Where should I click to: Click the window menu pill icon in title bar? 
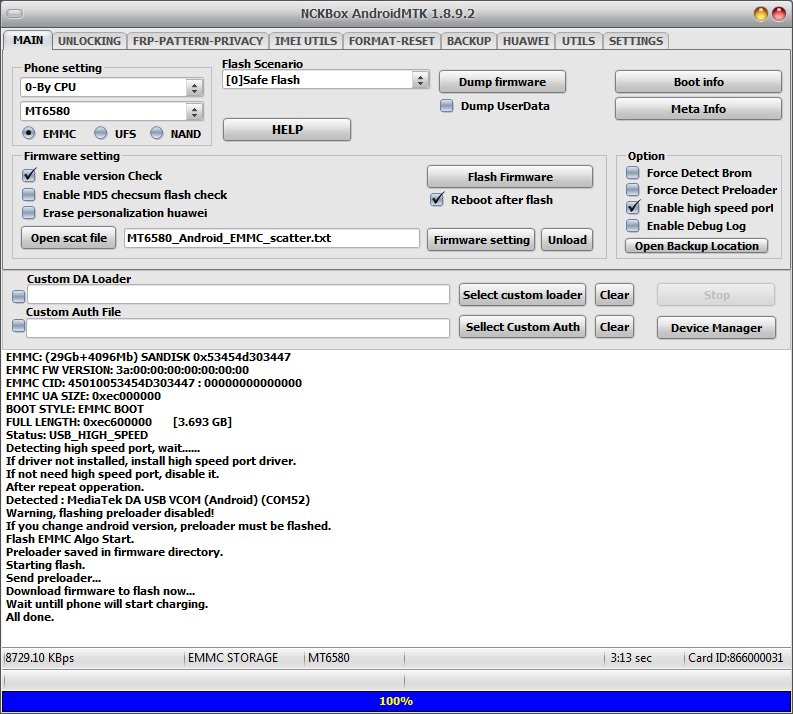pyautogui.click(x=14, y=14)
